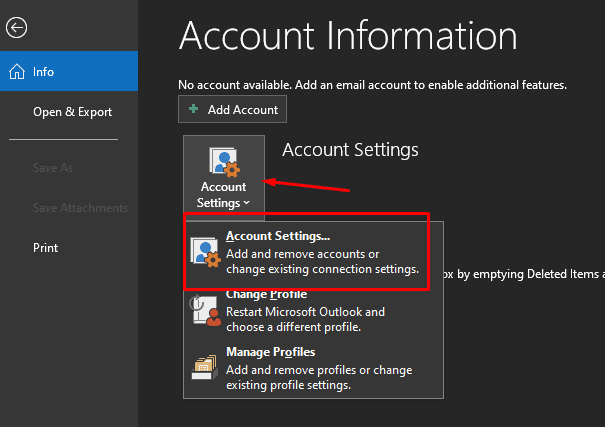Screen dimensions: 605x427
Task: Choose Change Profile from the dropdown menu
Action: tap(313, 311)
